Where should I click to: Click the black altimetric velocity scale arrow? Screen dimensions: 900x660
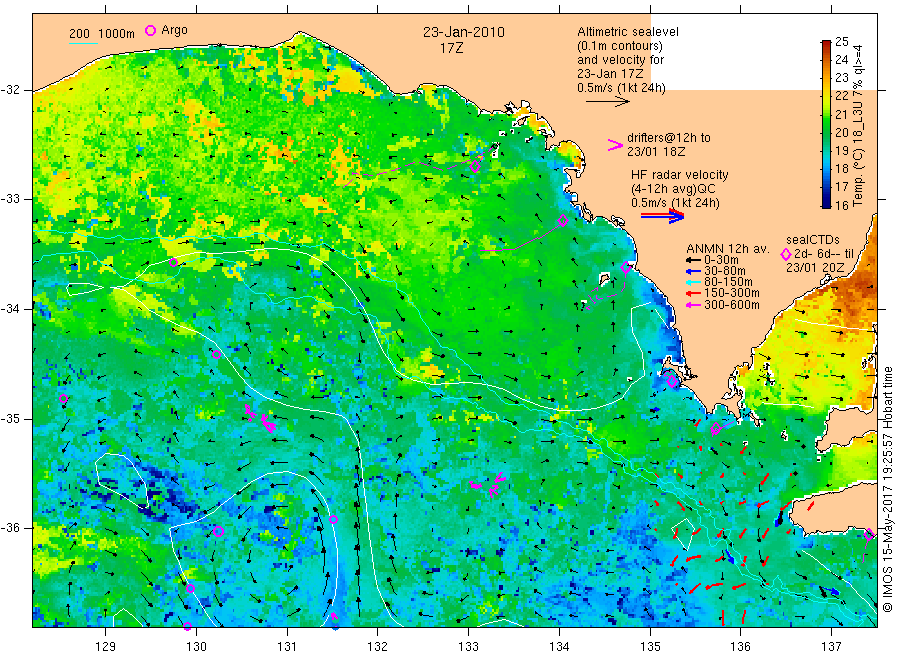tap(607, 102)
